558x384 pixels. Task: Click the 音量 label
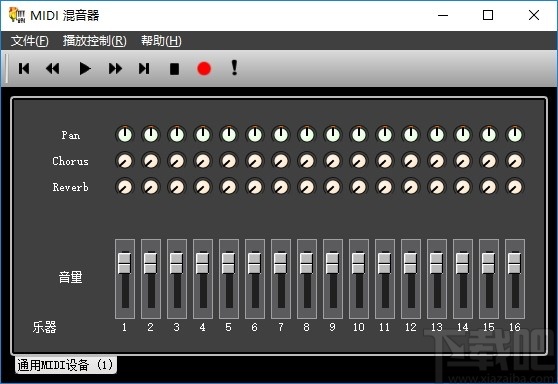70,277
